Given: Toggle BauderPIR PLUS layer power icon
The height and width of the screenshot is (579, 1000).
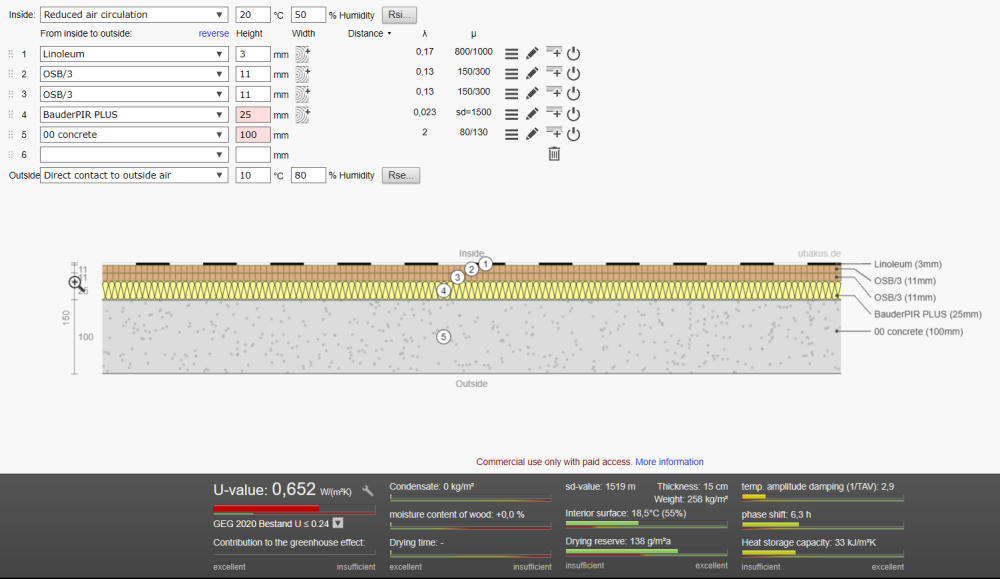Looking at the screenshot, I should pos(573,114).
